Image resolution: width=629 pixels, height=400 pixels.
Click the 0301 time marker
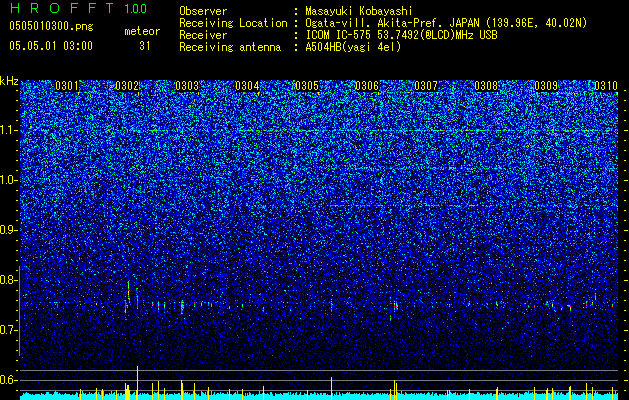tap(67, 86)
